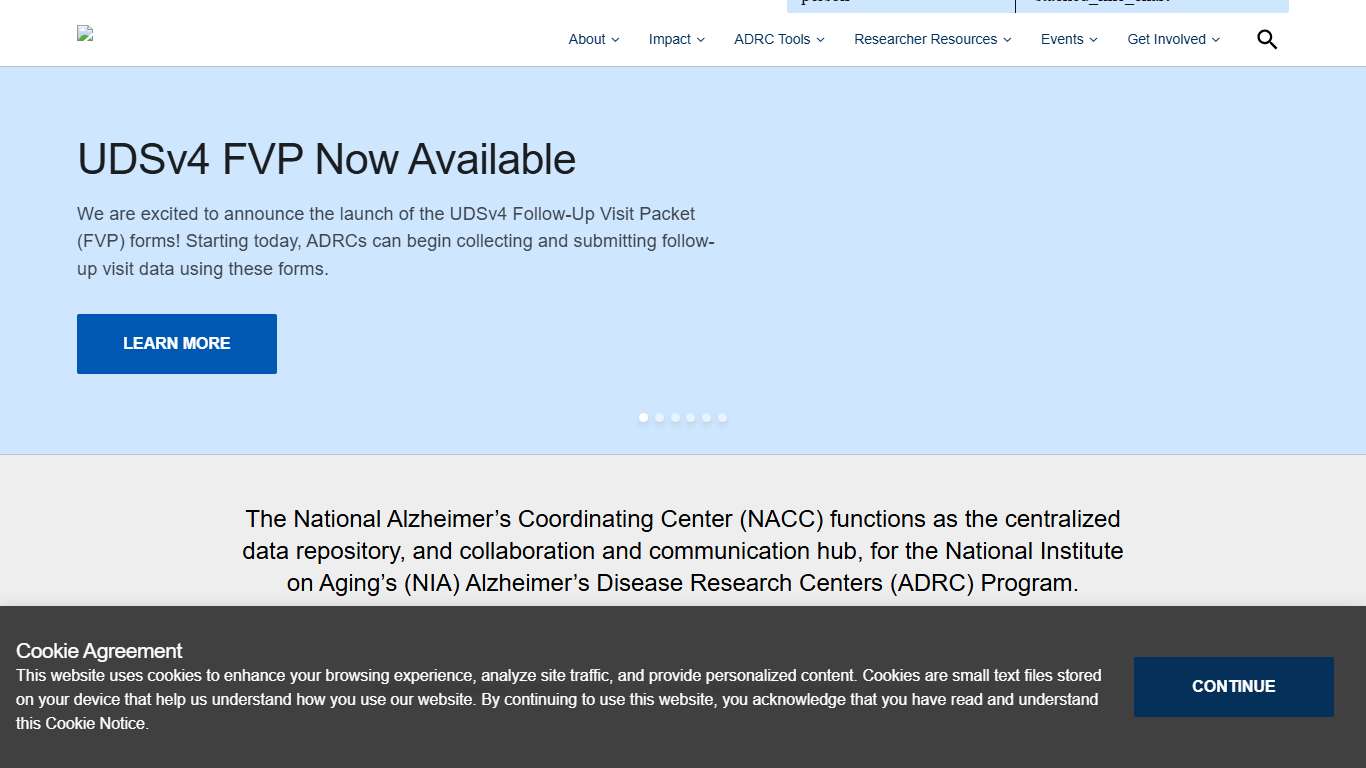Select the third carousel indicator dot

tap(675, 418)
